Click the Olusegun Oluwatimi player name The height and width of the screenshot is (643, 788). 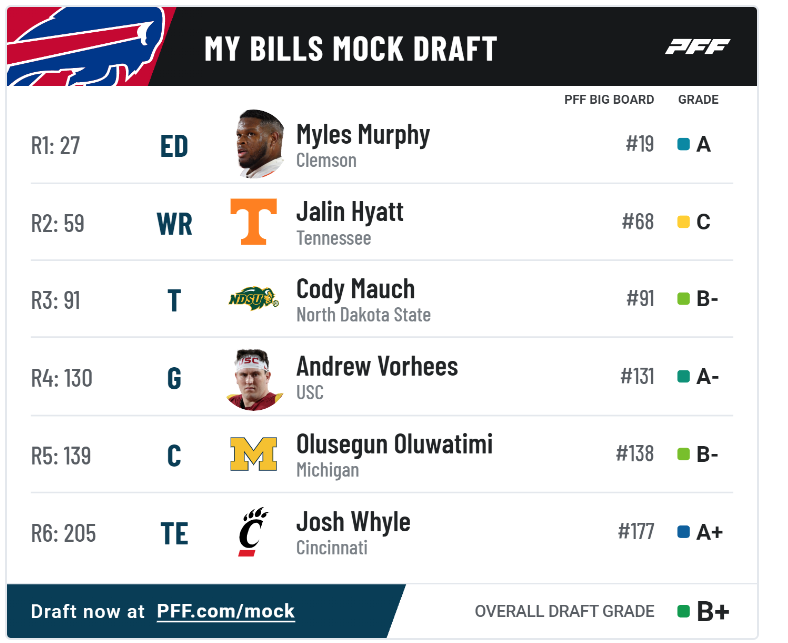(x=395, y=444)
